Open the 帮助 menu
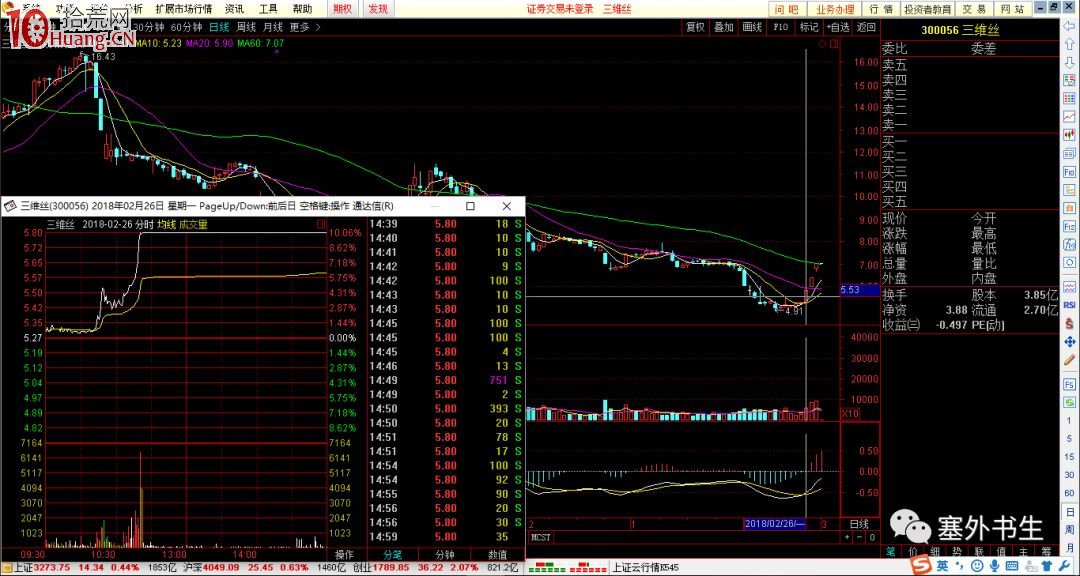1080x576 pixels. [302, 9]
